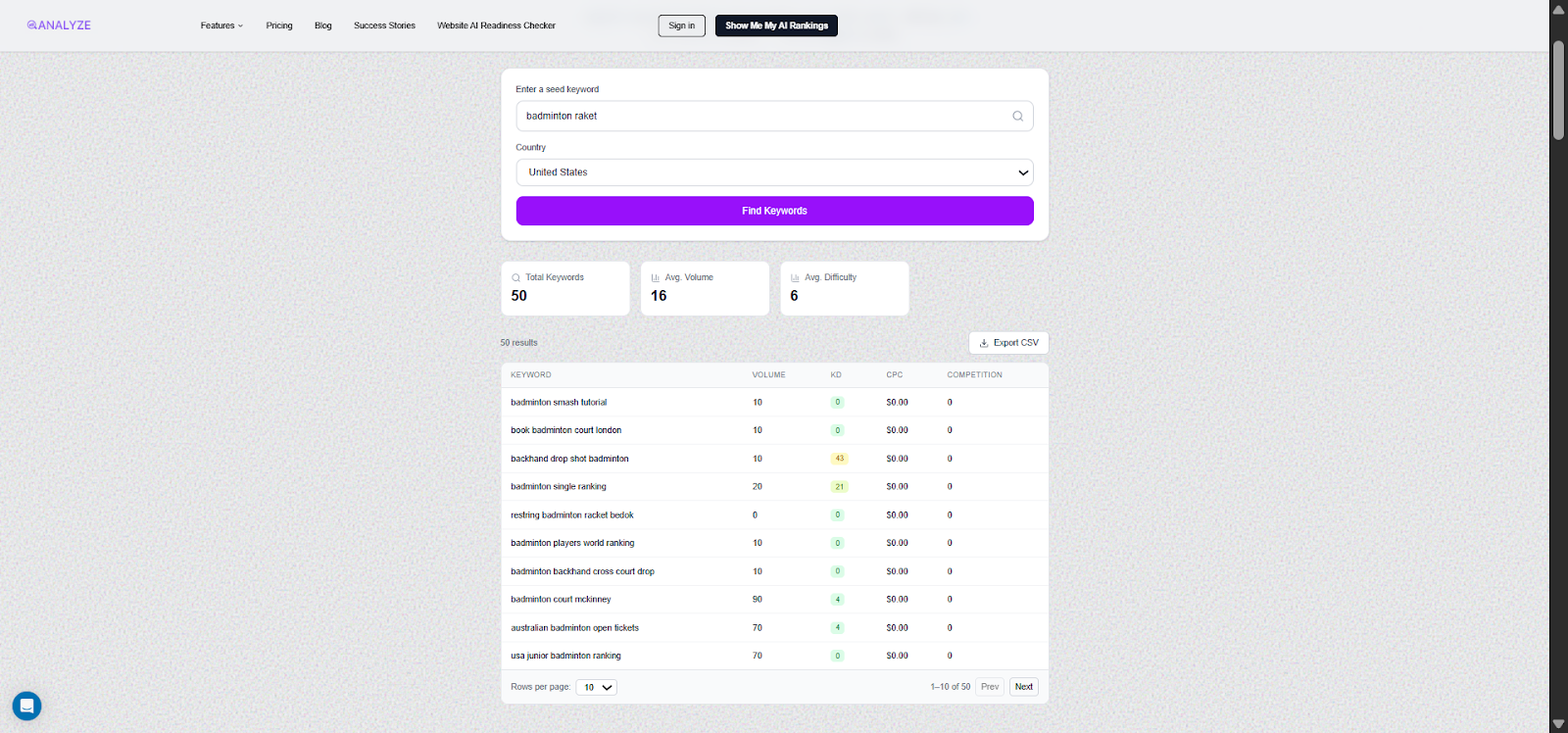Click the Prev page button
The height and width of the screenshot is (733, 1568).
(x=990, y=687)
